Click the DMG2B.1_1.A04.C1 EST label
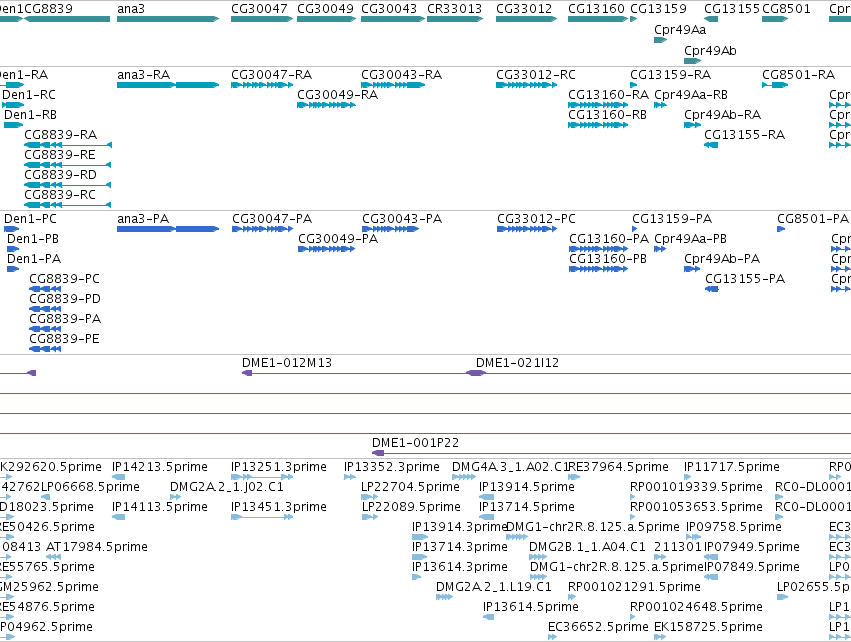851x642 pixels. tap(588, 546)
